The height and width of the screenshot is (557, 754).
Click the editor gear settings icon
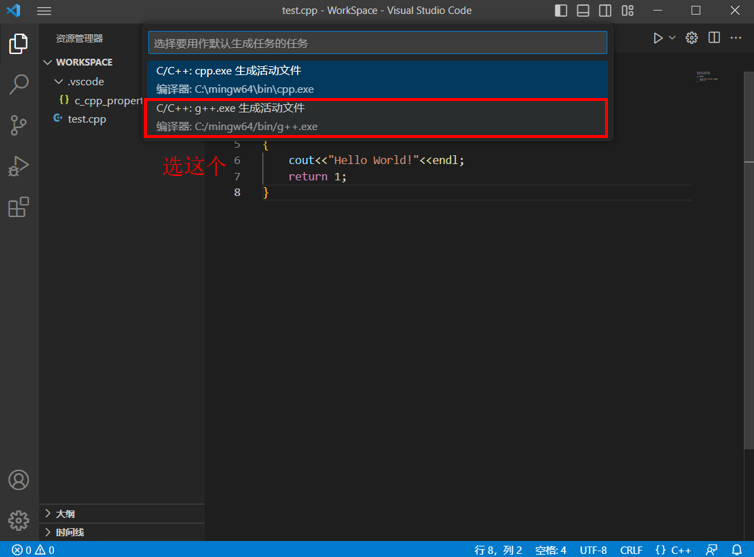[691, 38]
